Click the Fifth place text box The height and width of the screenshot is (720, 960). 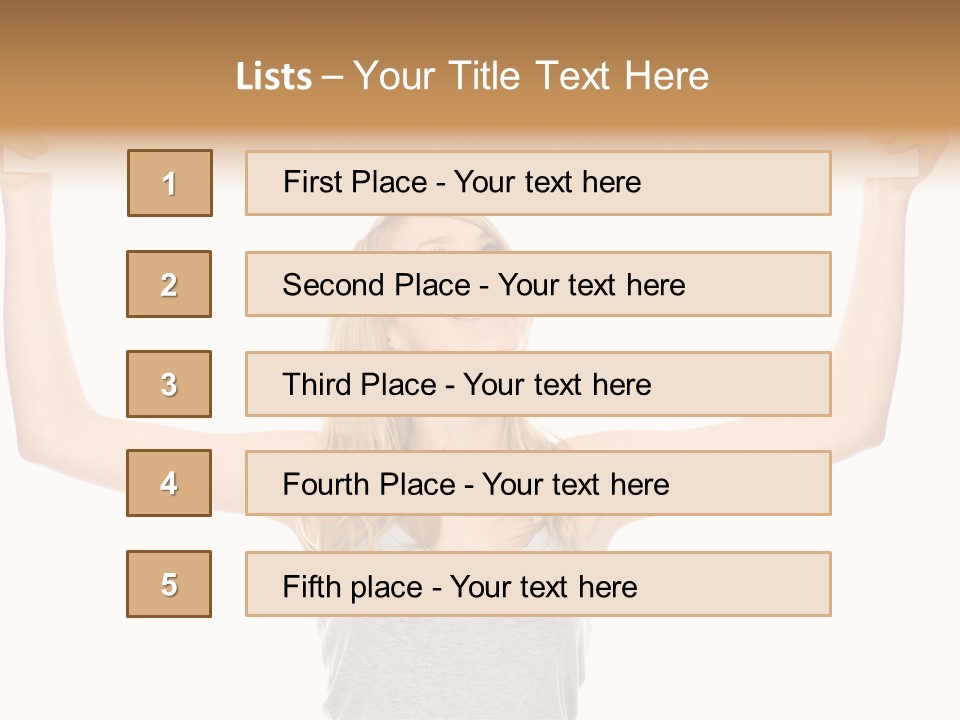[538, 584]
